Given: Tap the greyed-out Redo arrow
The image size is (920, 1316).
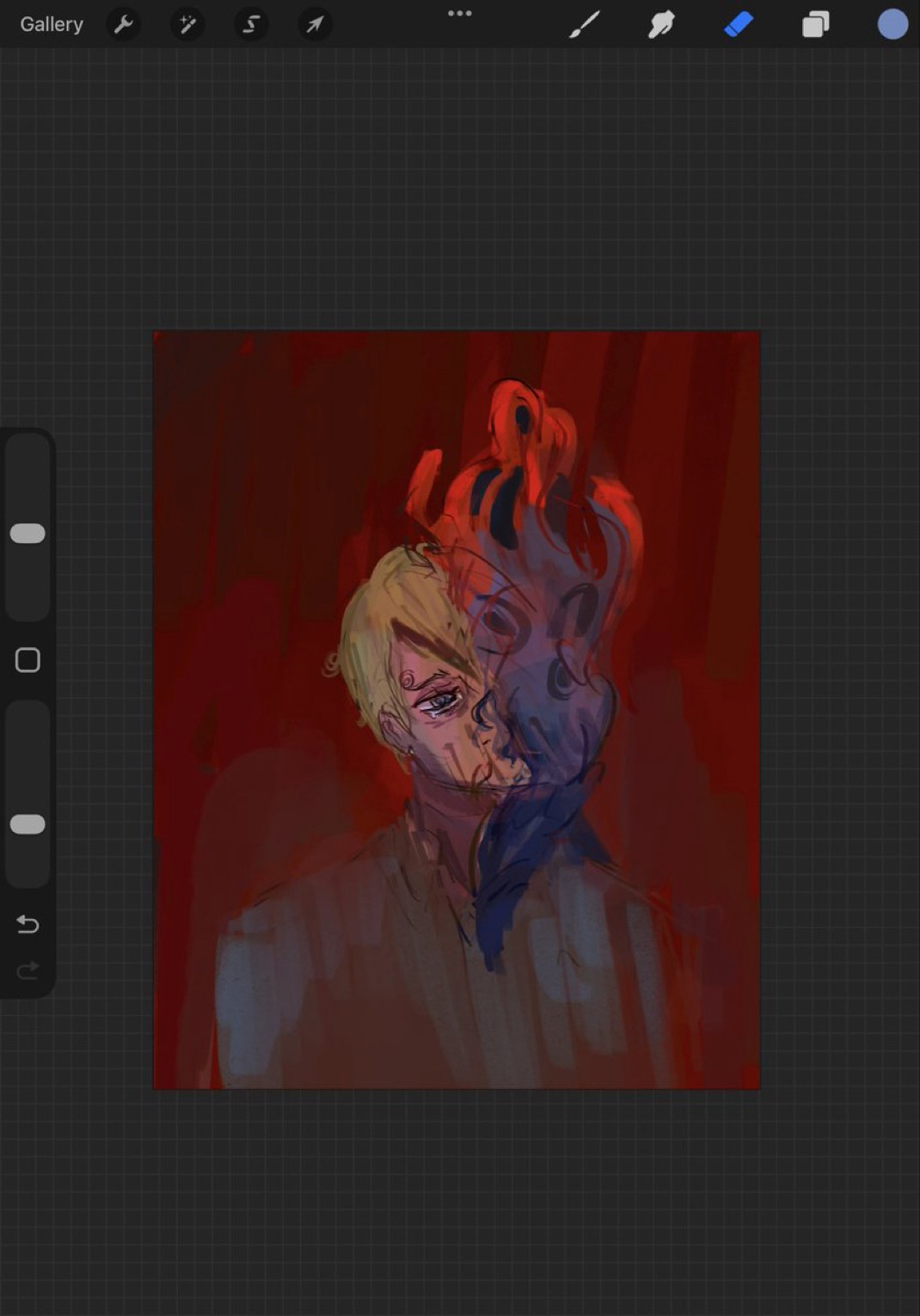Looking at the screenshot, I should (28, 970).
